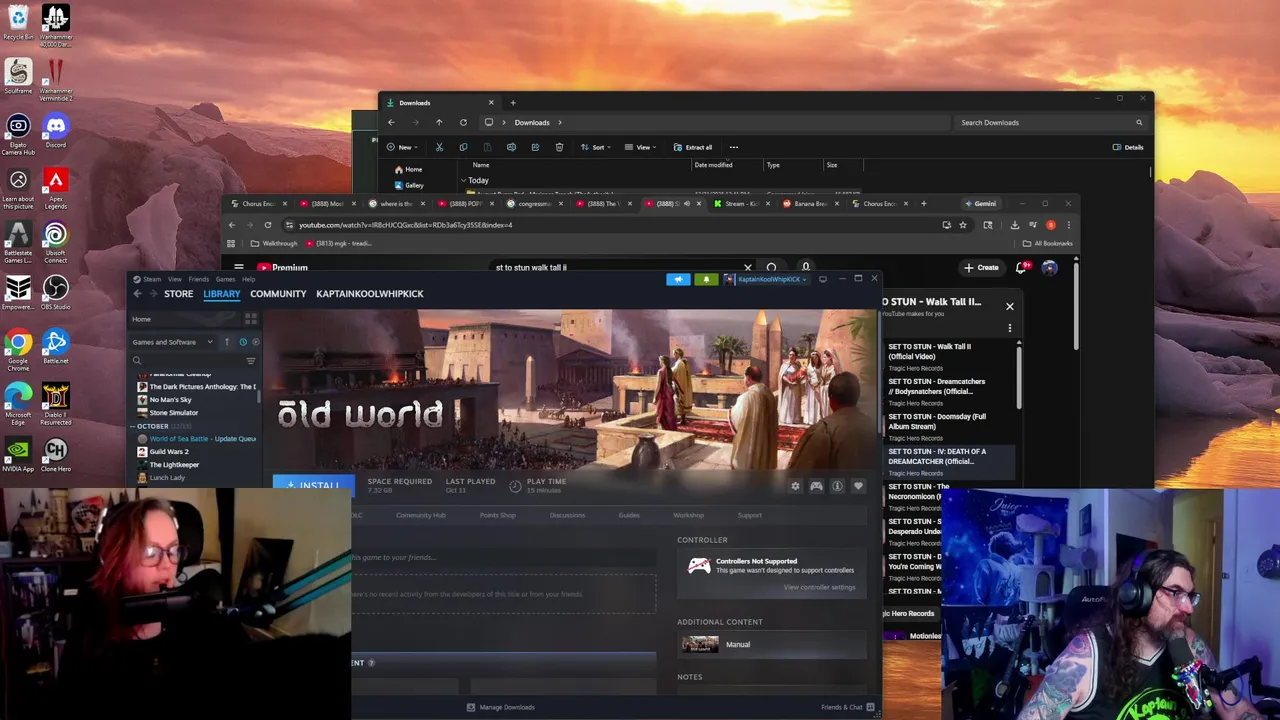Open the Steam STORE tab
This screenshot has height=720, width=1280.
click(x=178, y=294)
